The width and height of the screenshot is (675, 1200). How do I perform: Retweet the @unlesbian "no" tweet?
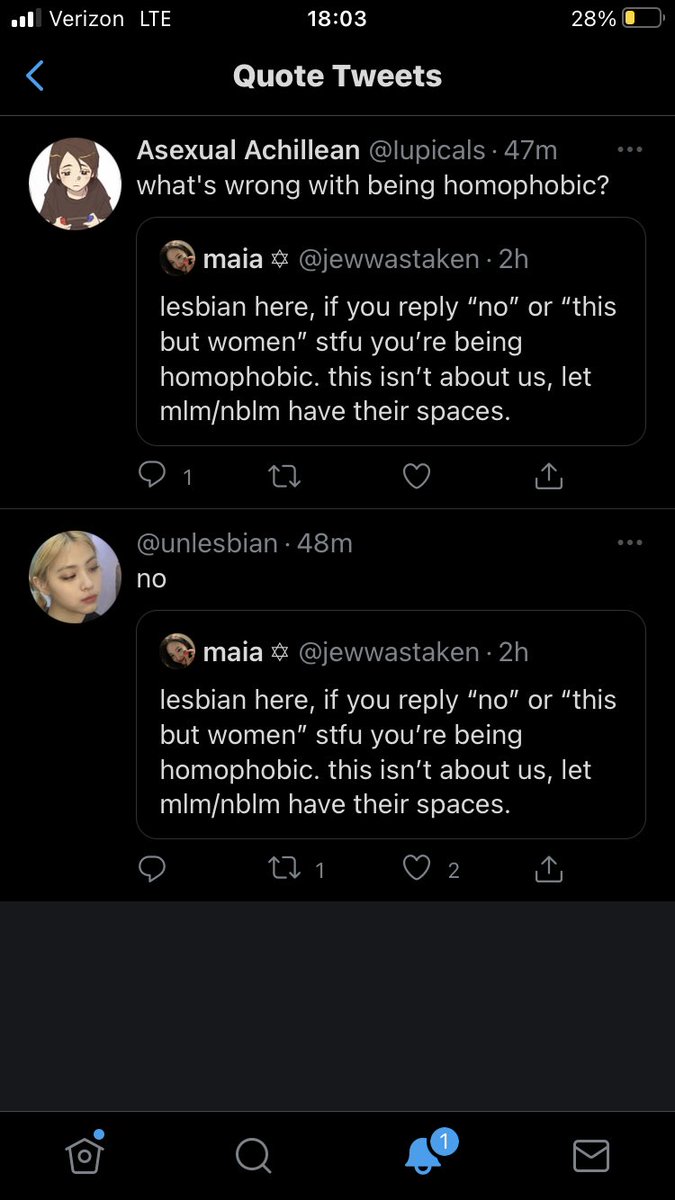[285, 870]
